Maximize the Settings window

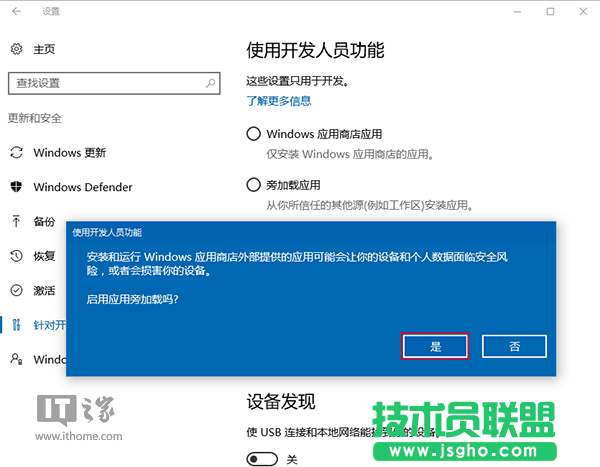point(550,12)
